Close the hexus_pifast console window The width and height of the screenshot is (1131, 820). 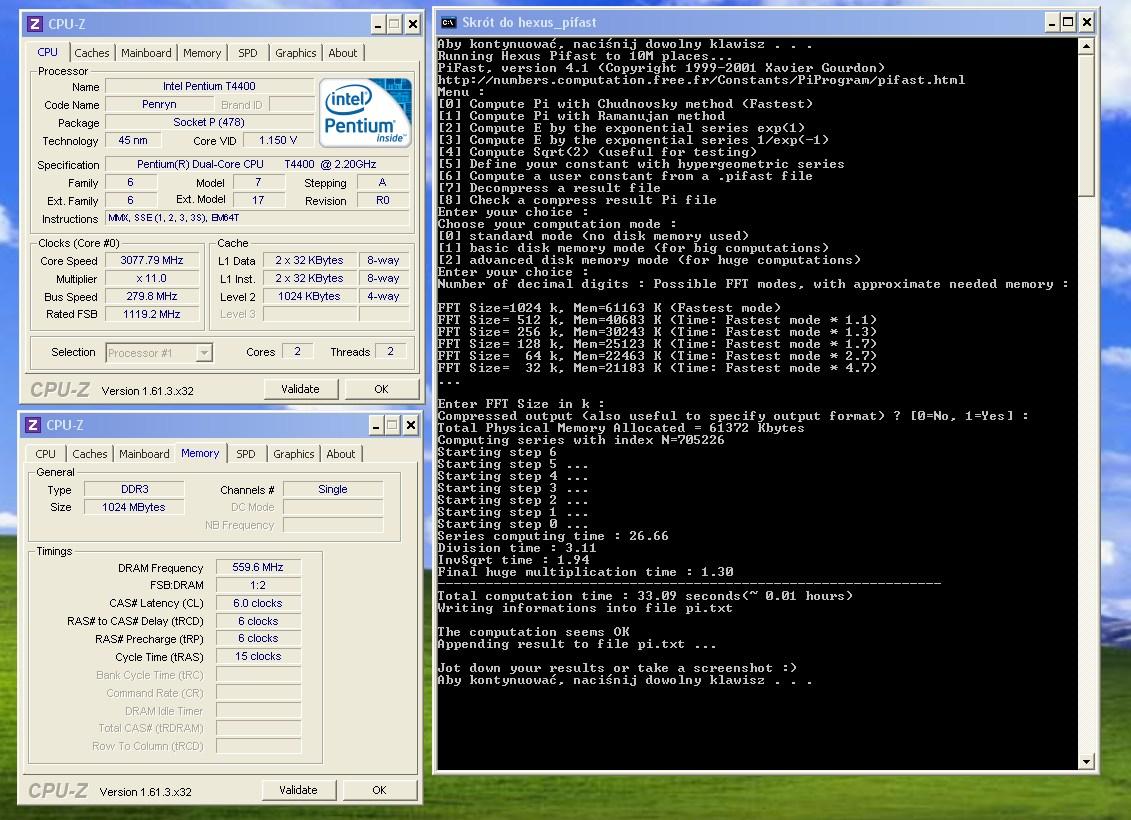pyautogui.click(x=1086, y=22)
